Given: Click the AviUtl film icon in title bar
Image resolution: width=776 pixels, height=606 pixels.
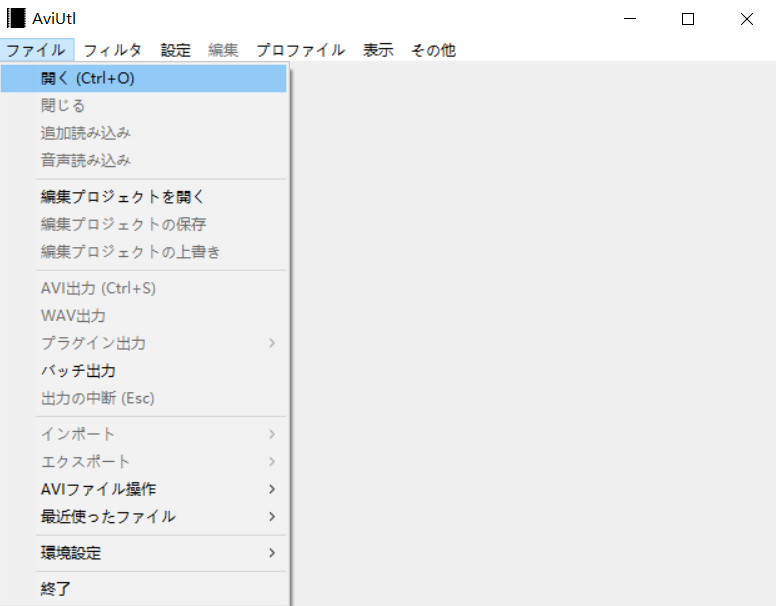Looking at the screenshot, I should 16,18.
